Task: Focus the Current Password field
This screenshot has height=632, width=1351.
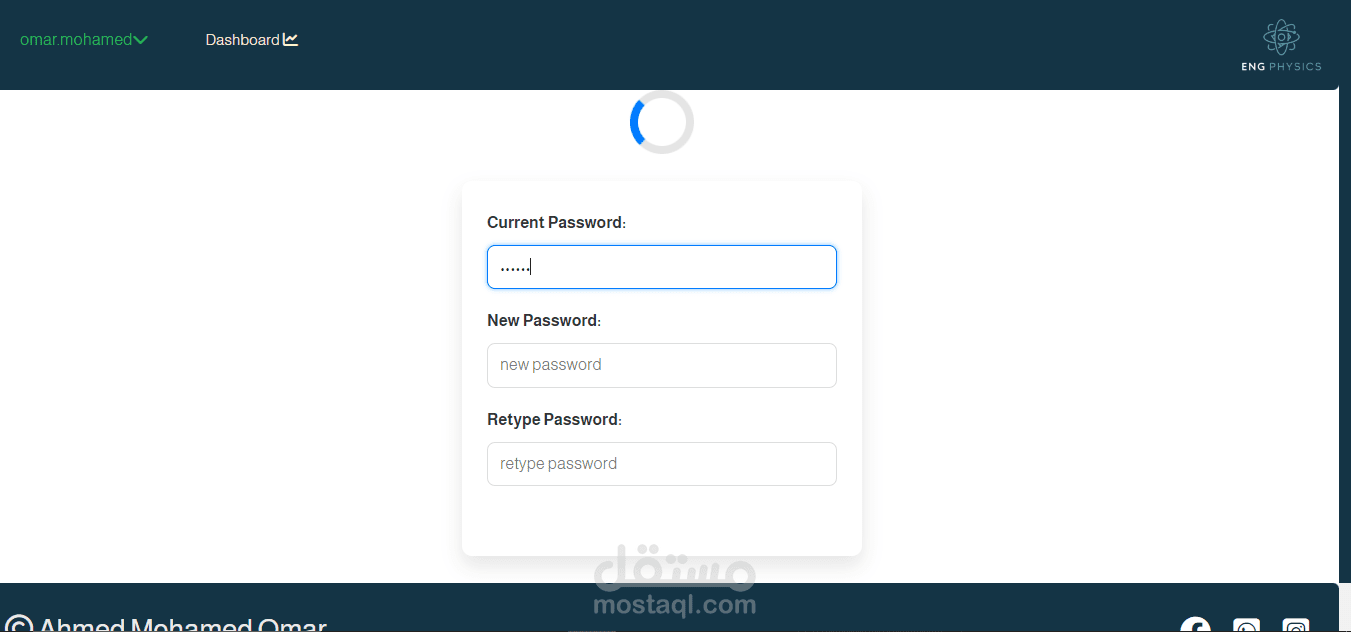Action: tap(662, 267)
